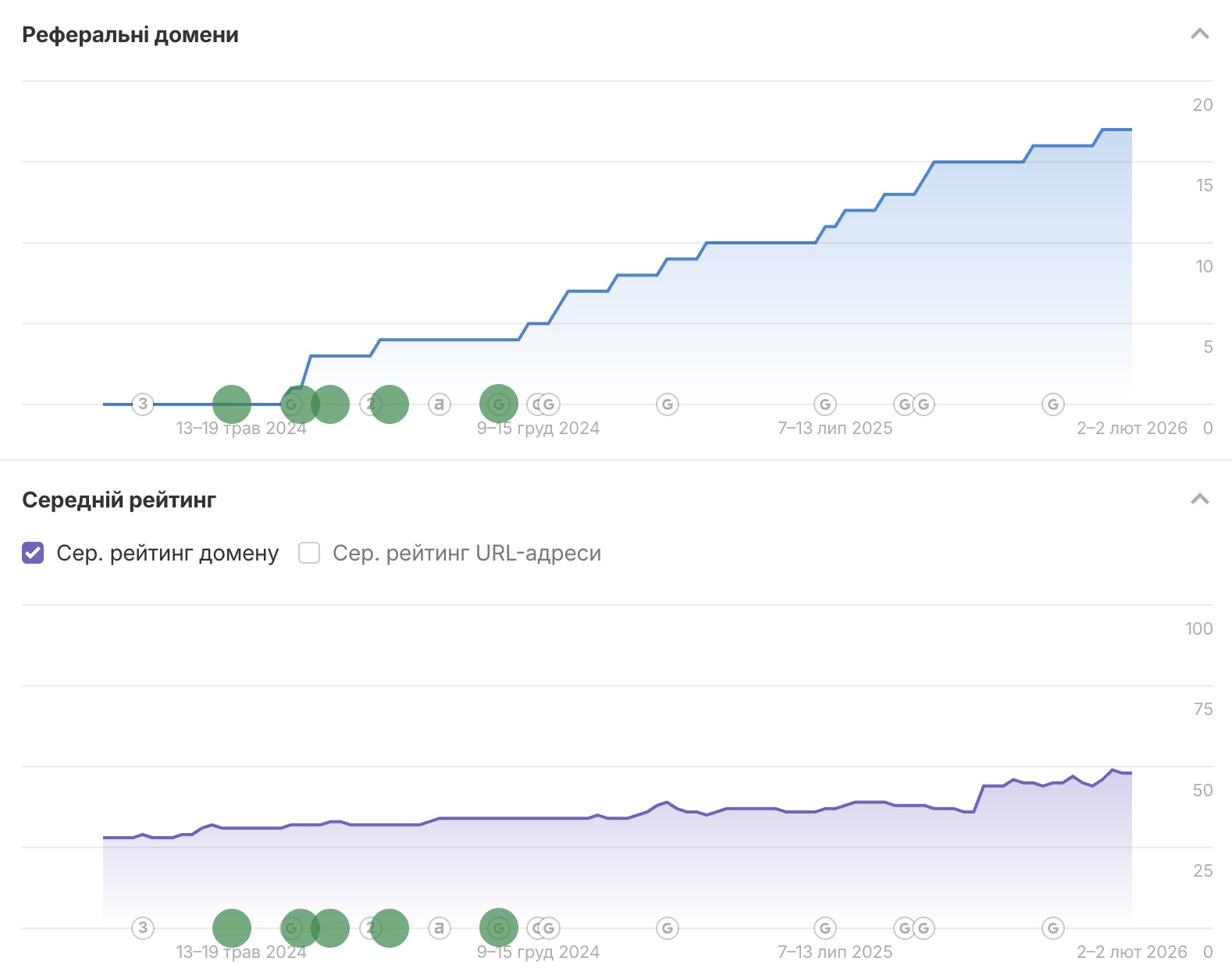Viewport: 1232px width, 979px height.
Task: Click the Google marker farthest right in referring domains chart
Action: (x=1053, y=404)
